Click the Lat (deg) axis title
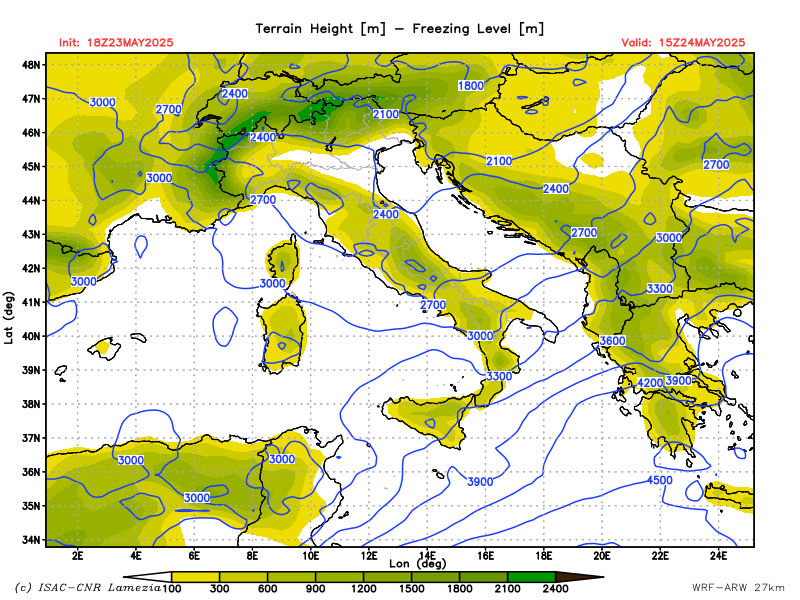Viewport: 800px width, 600px height. click(8, 318)
